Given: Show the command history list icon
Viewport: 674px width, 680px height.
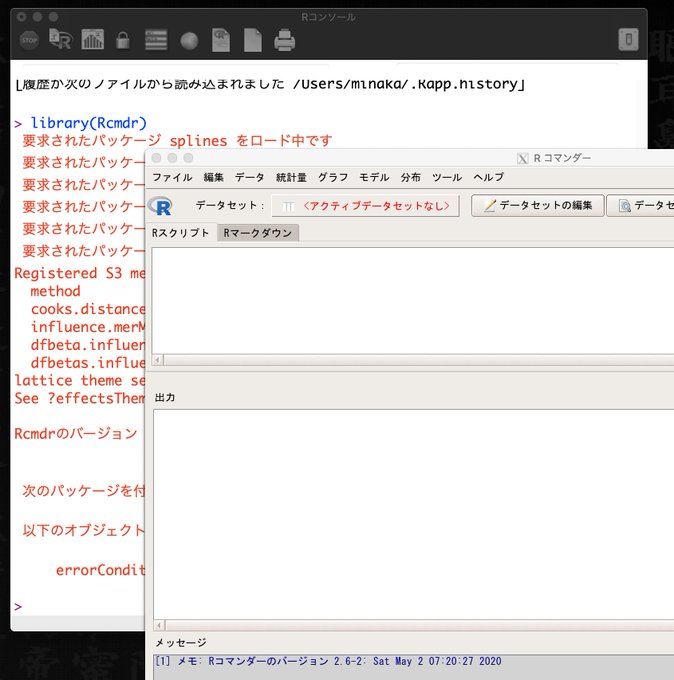Looking at the screenshot, I should pos(156,40).
